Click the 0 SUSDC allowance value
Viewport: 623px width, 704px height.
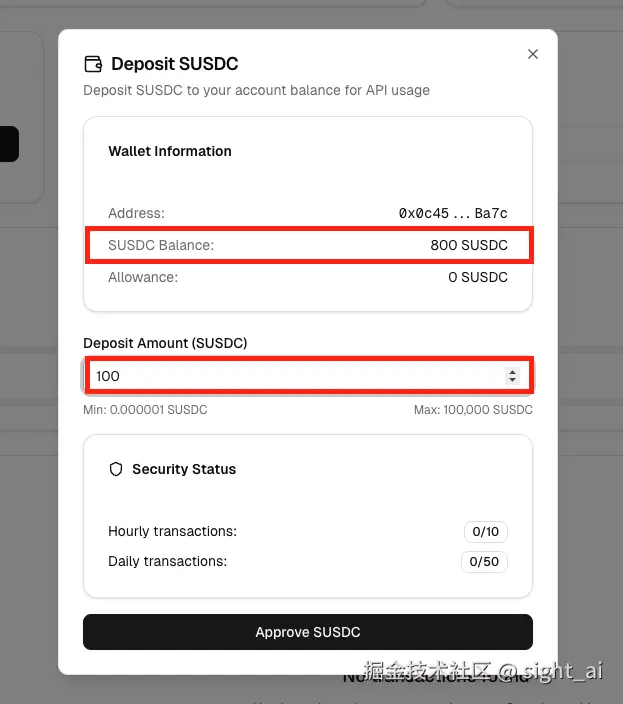477,277
